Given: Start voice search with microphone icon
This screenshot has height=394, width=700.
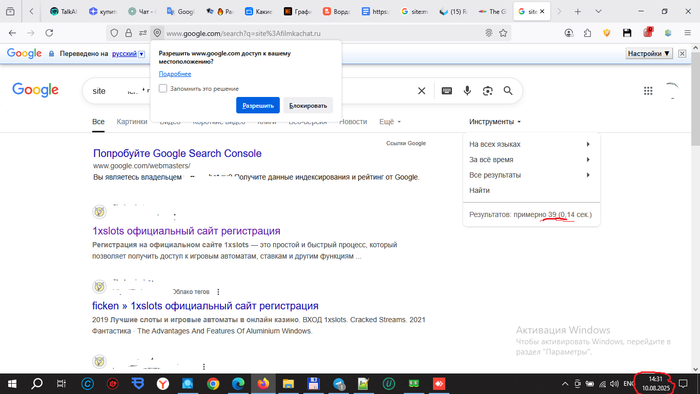Looking at the screenshot, I should [467, 91].
